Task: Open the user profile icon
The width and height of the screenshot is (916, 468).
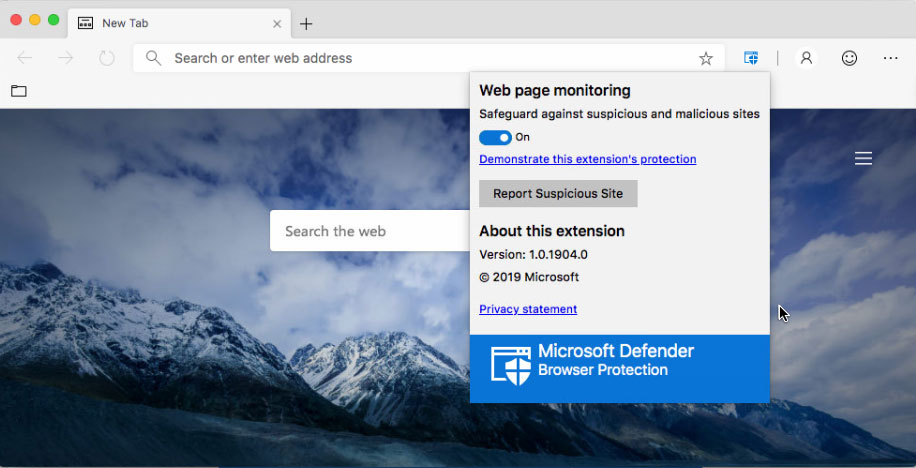Action: point(806,58)
